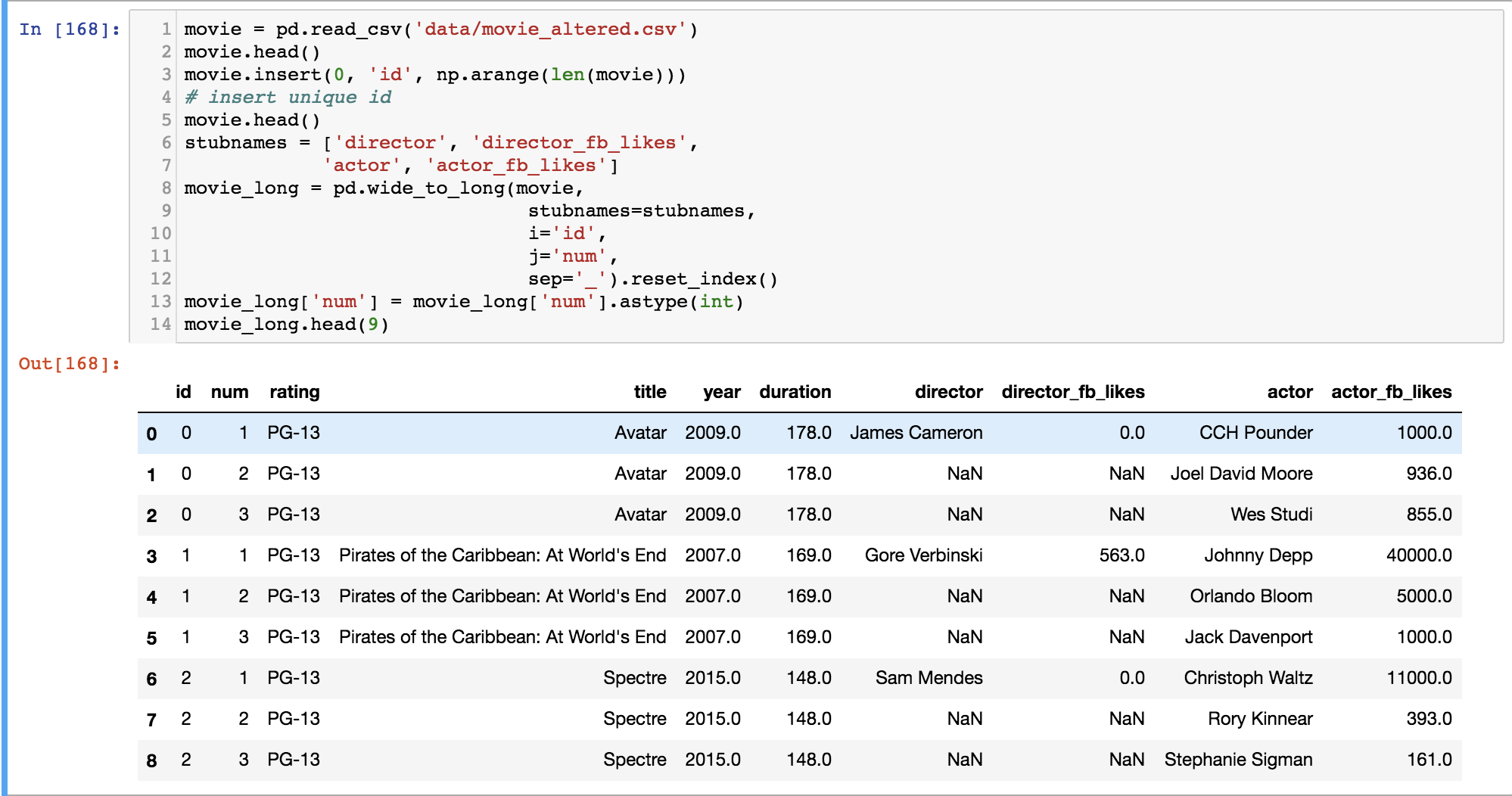Click the 5000.0 actor likes value
This screenshot has height=796, width=1512.
[x=1424, y=596]
